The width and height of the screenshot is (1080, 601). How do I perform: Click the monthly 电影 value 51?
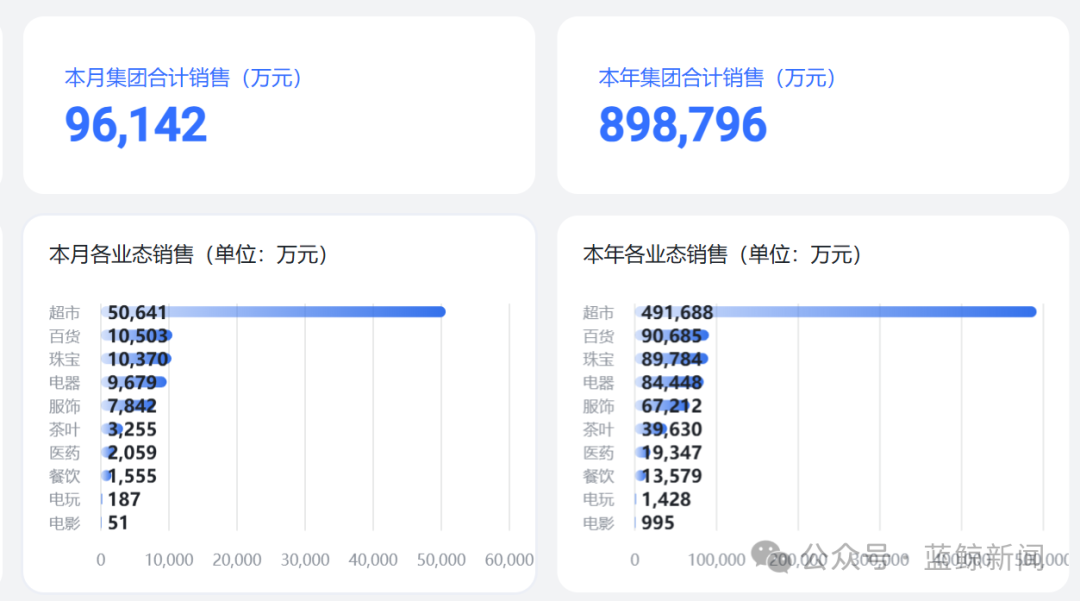118,523
